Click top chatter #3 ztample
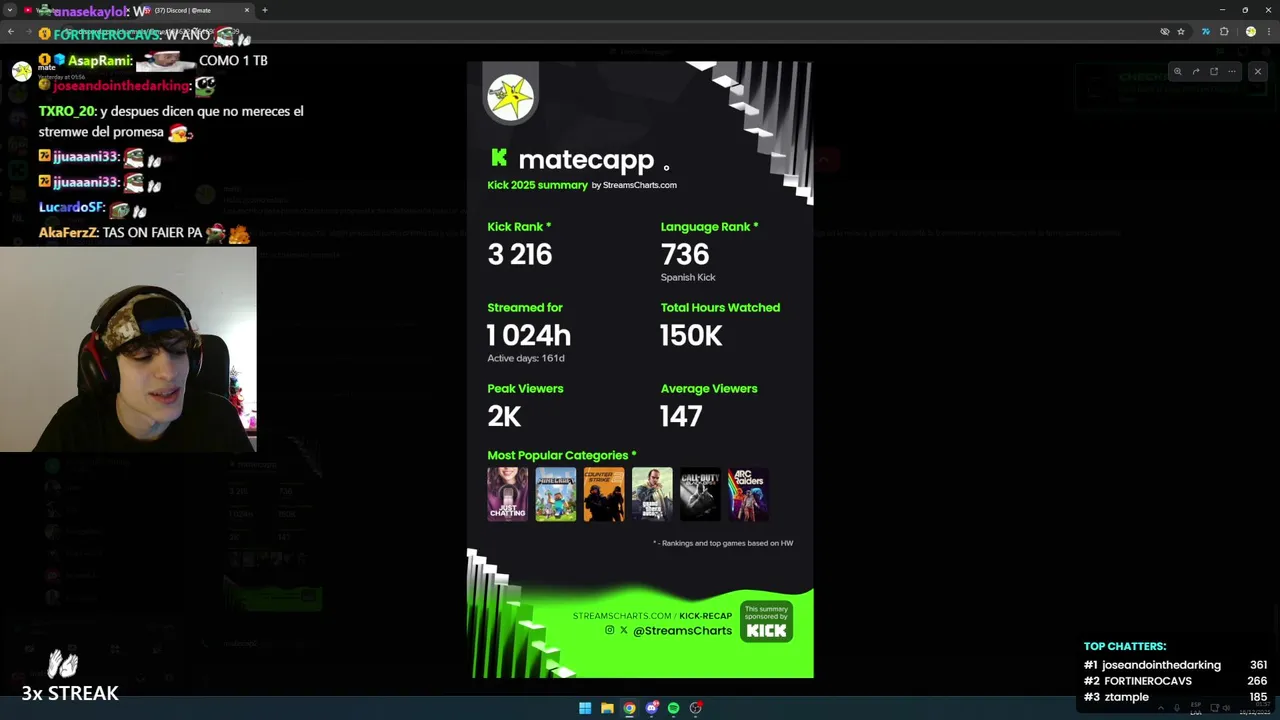This screenshot has height=720, width=1280. tap(1126, 697)
